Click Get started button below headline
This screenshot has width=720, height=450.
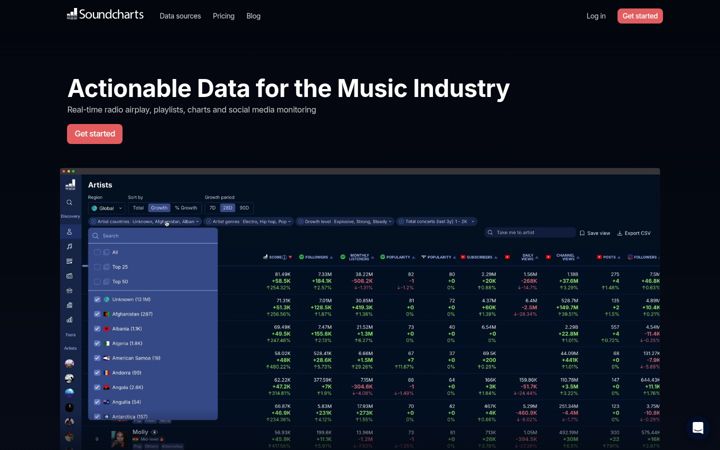point(95,134)
